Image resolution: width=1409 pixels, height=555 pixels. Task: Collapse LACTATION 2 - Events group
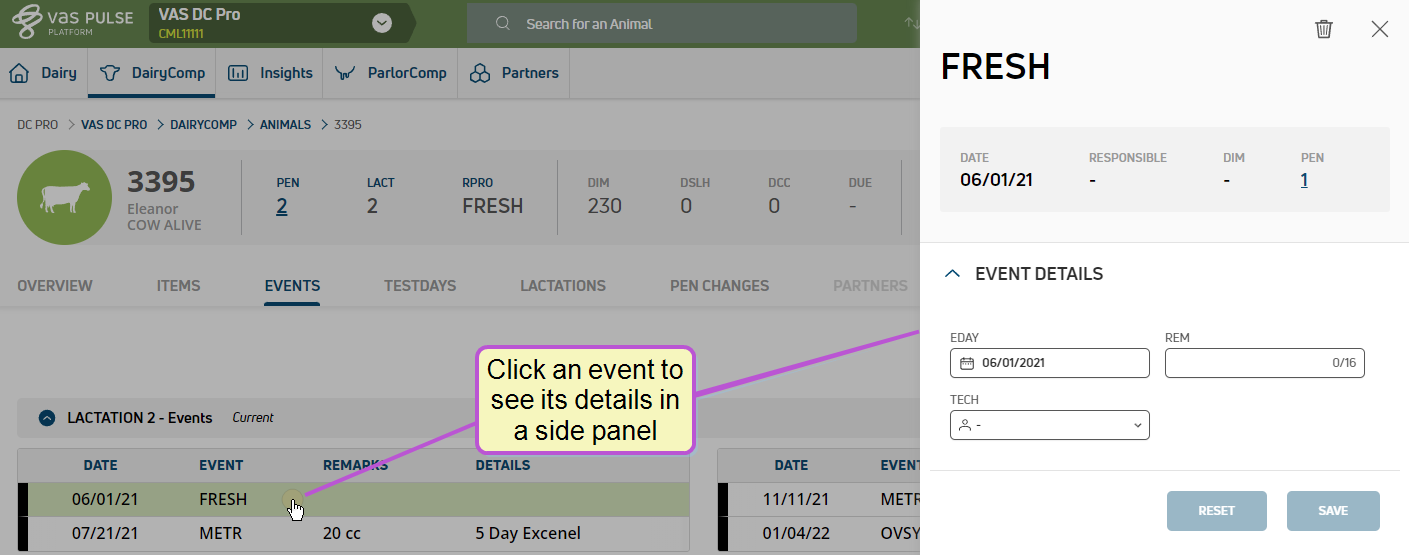(x=46, y=418)
